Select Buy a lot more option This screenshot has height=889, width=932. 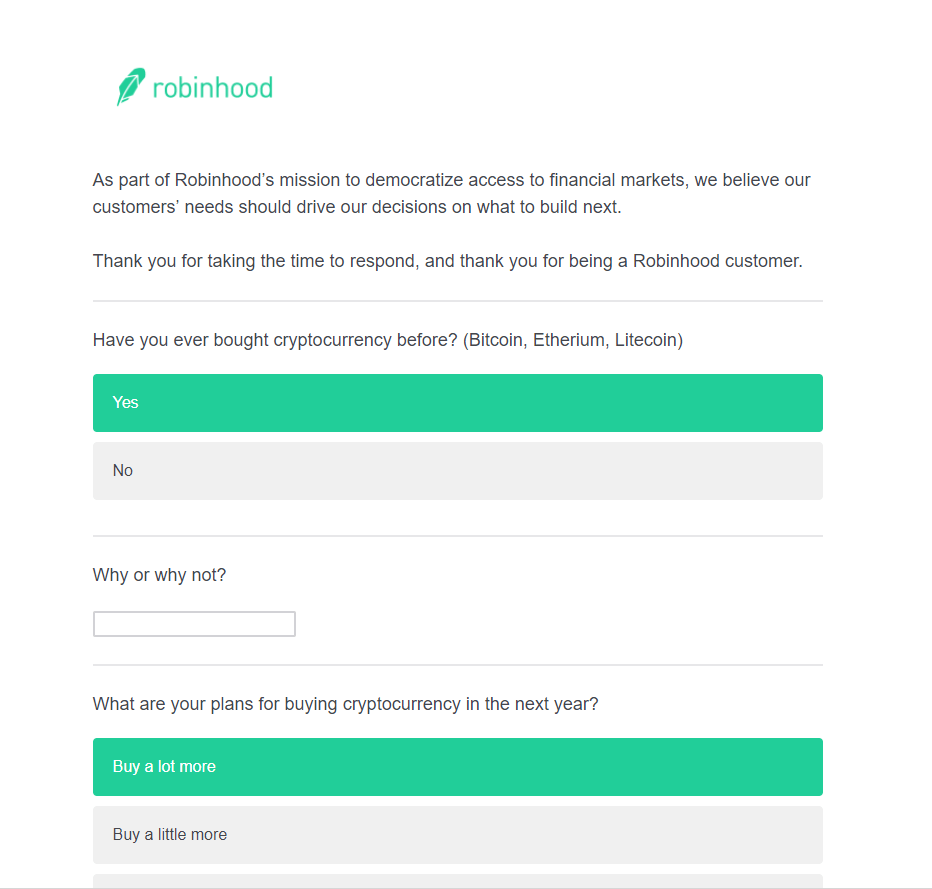[457, 767]
